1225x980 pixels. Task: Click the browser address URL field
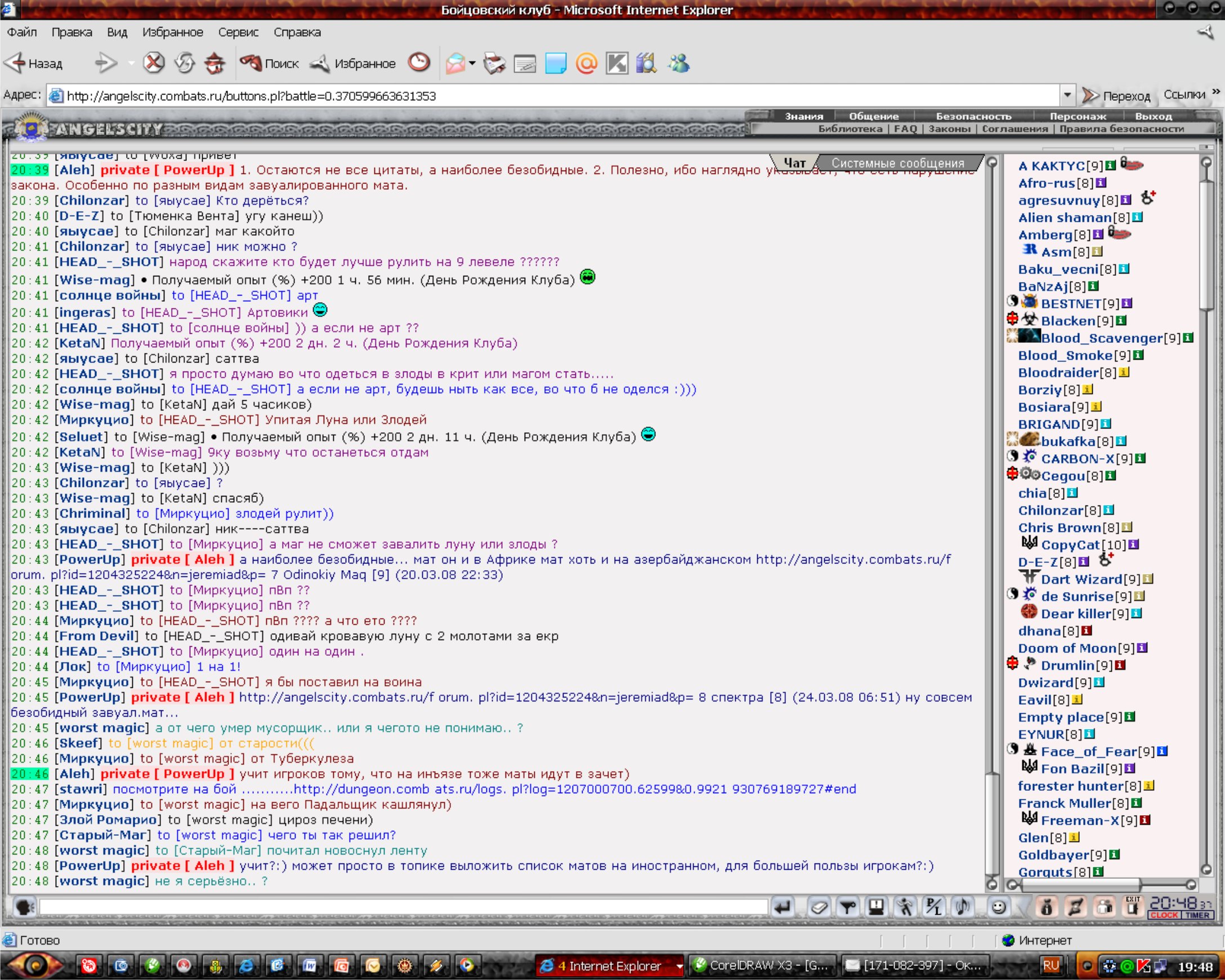(554, 96)
